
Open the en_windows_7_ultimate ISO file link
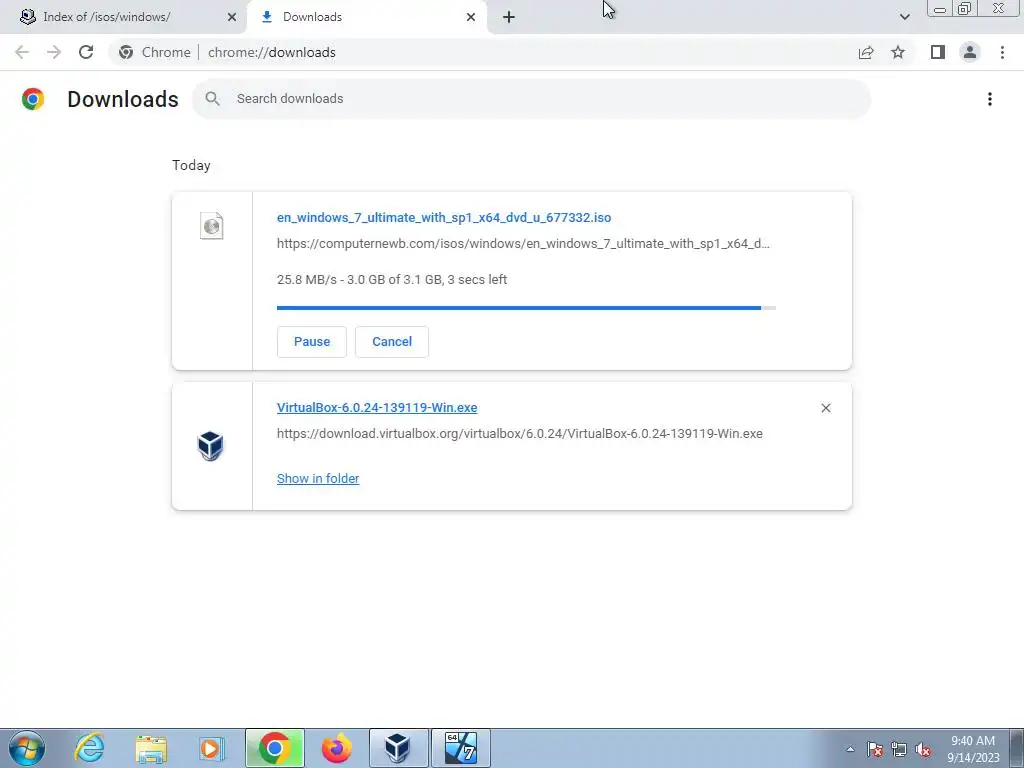(x=444, y=217)
